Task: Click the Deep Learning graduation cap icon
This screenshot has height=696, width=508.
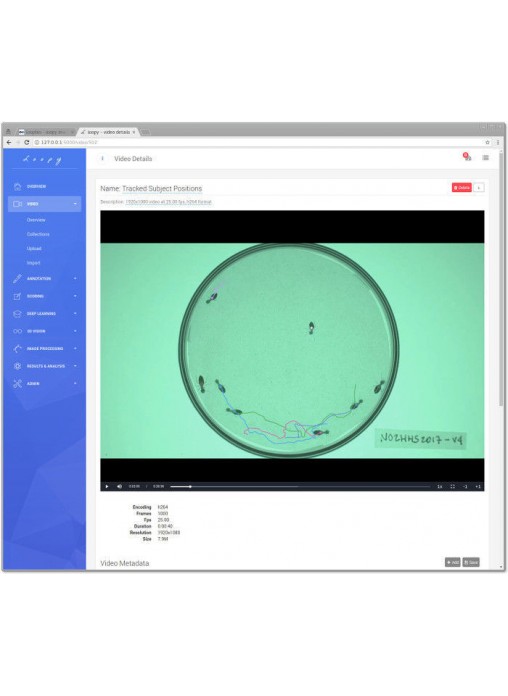Action: (x=17, y=314)
